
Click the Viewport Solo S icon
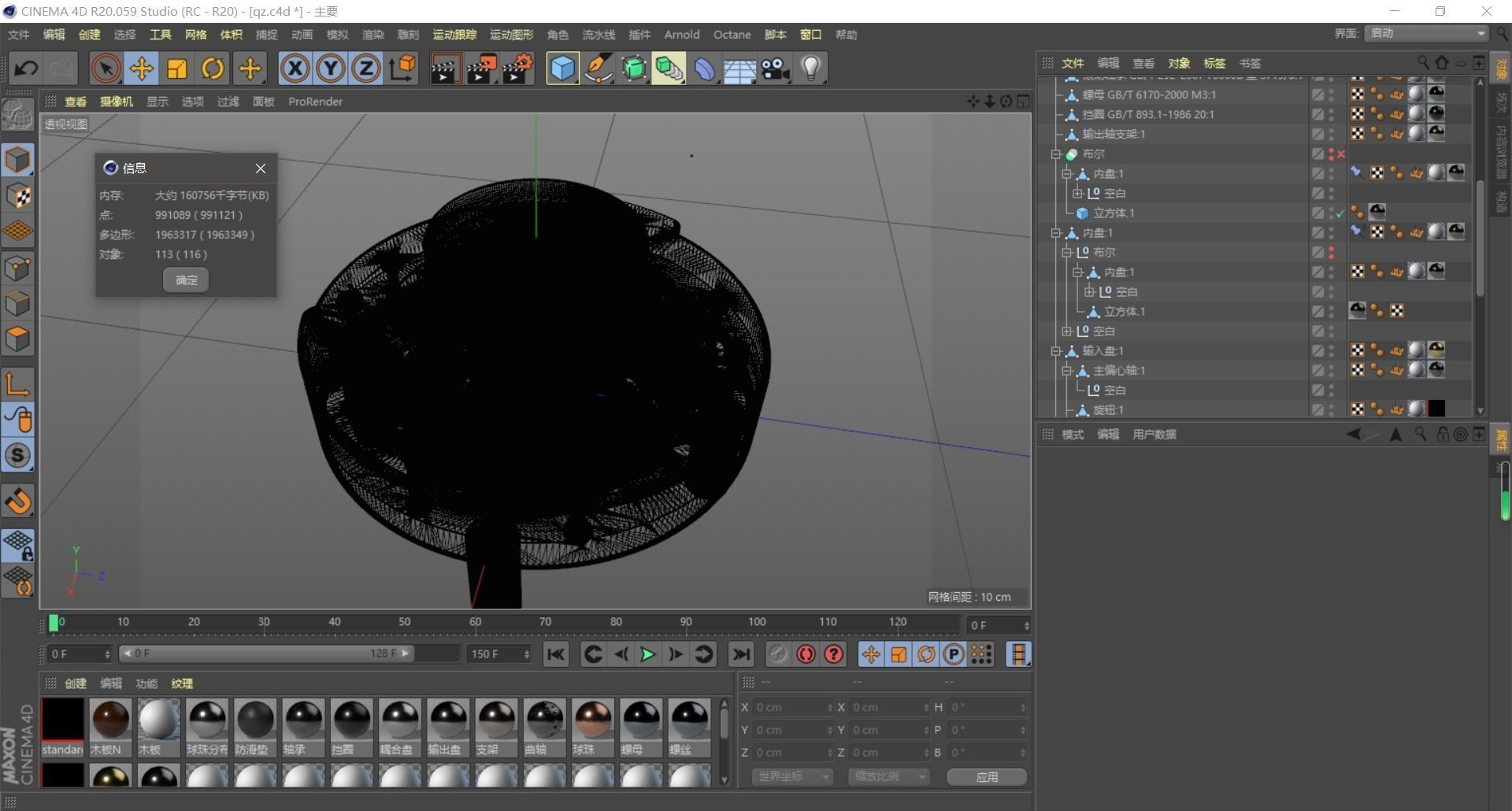pyautogui.click(x=17, y=456)
